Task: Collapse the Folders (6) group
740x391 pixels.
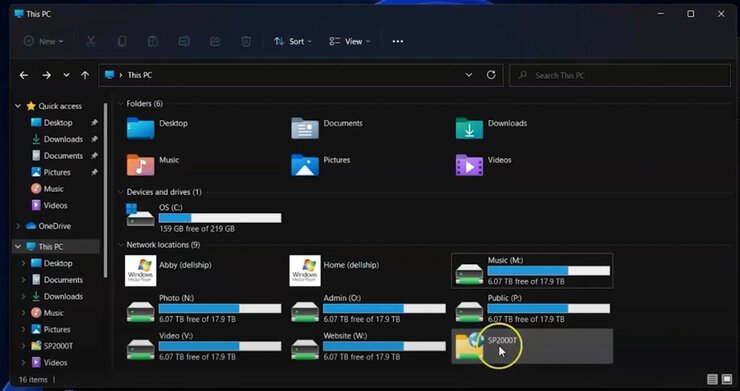Action: (120, 103)
